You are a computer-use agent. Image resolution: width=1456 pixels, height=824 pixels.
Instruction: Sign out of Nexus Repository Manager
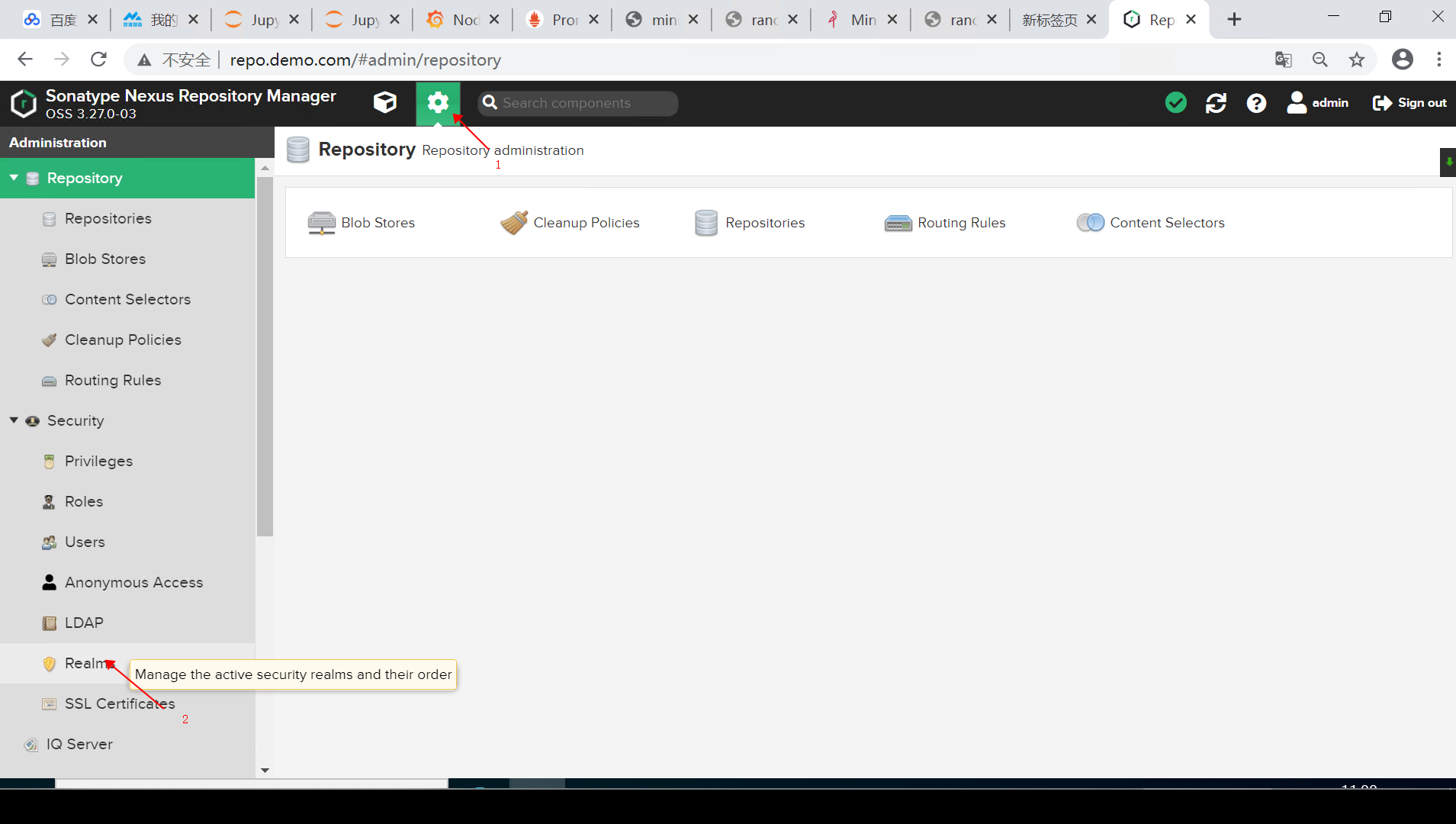pos(1408,102)
